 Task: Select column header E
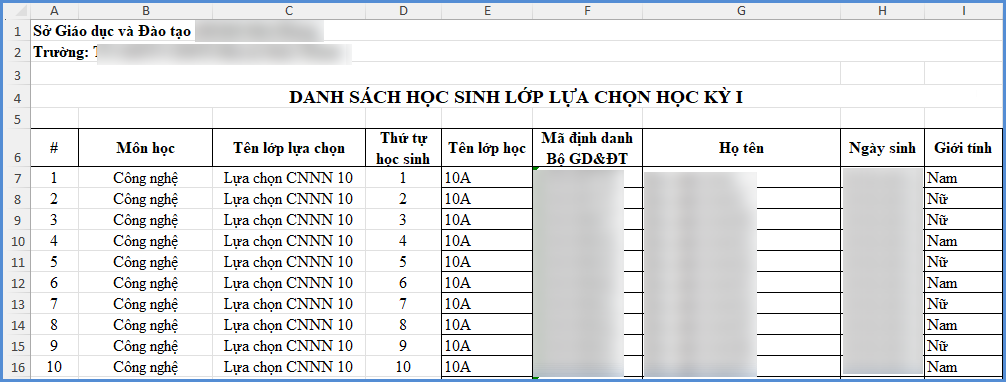pyautogui.click(x=487, y=10)
